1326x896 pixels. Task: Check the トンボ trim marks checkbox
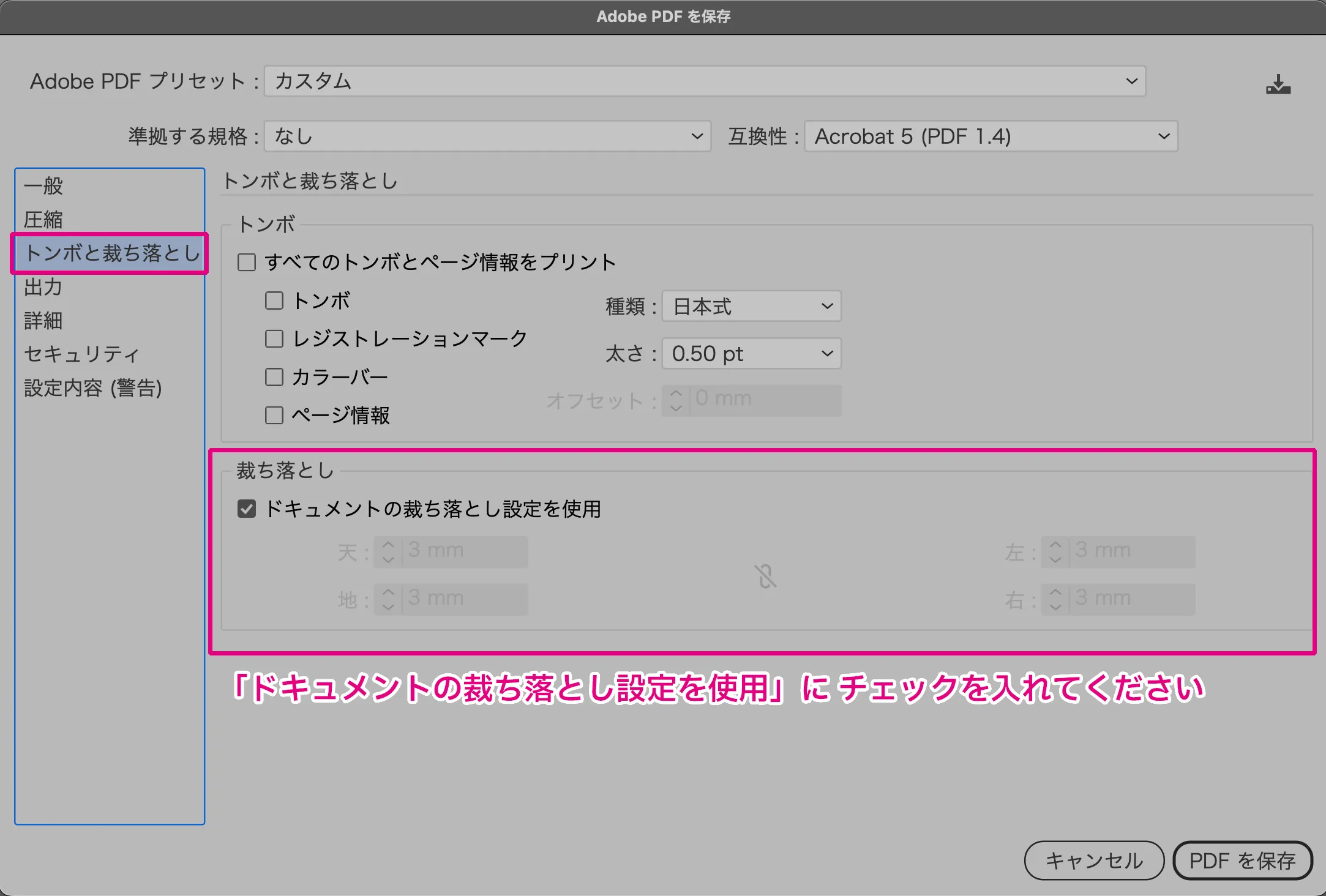tap(274, 301)
